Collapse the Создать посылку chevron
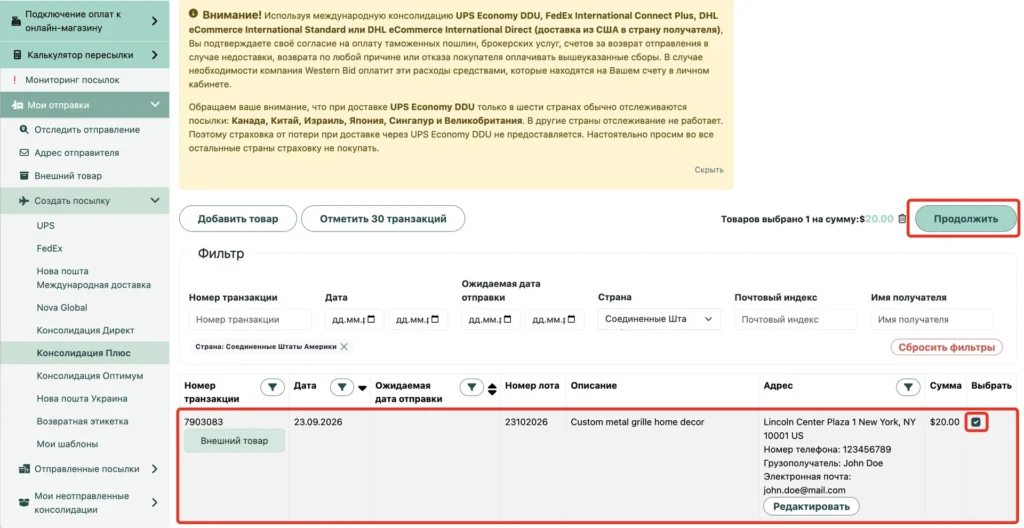The width and height of the screenshot is (1024, 528). point(155,201)
